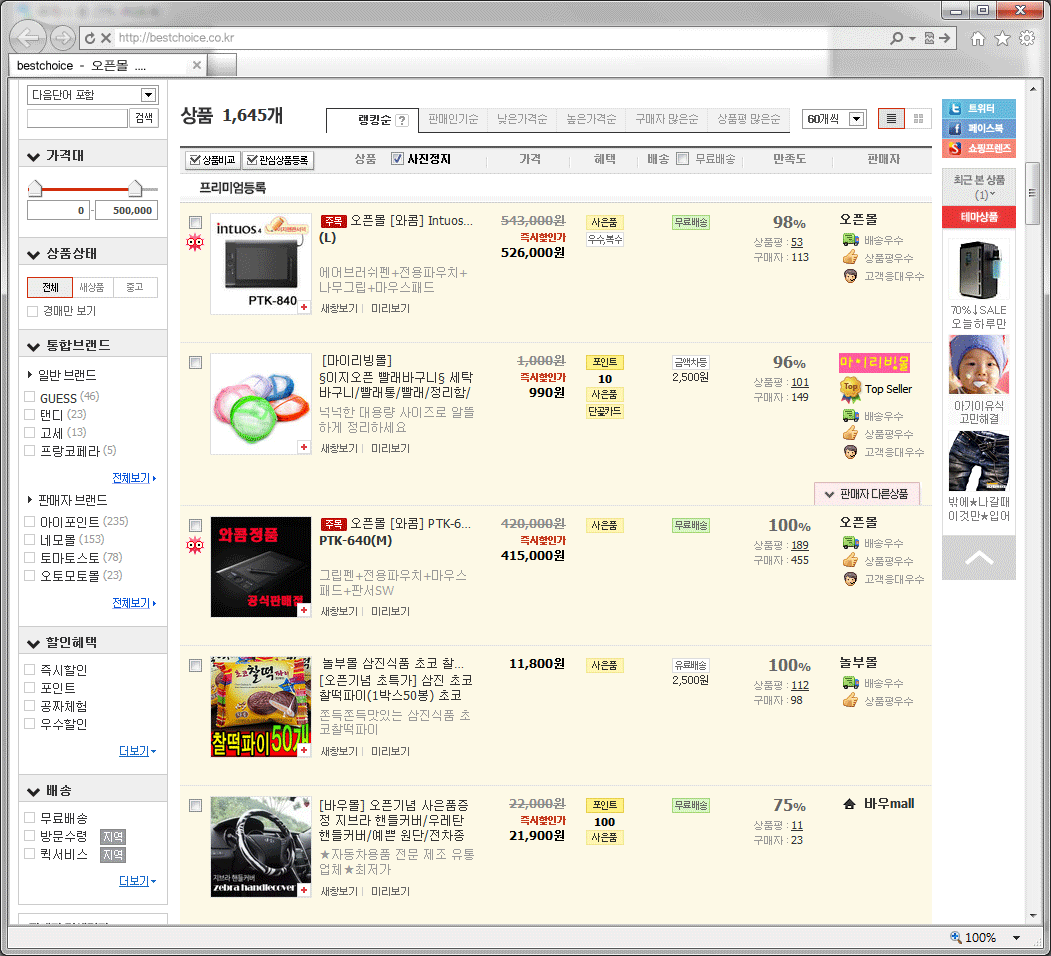Click the maximum price field 500,000
This screenshot has height=956, width=1051.
click(127, 211)
